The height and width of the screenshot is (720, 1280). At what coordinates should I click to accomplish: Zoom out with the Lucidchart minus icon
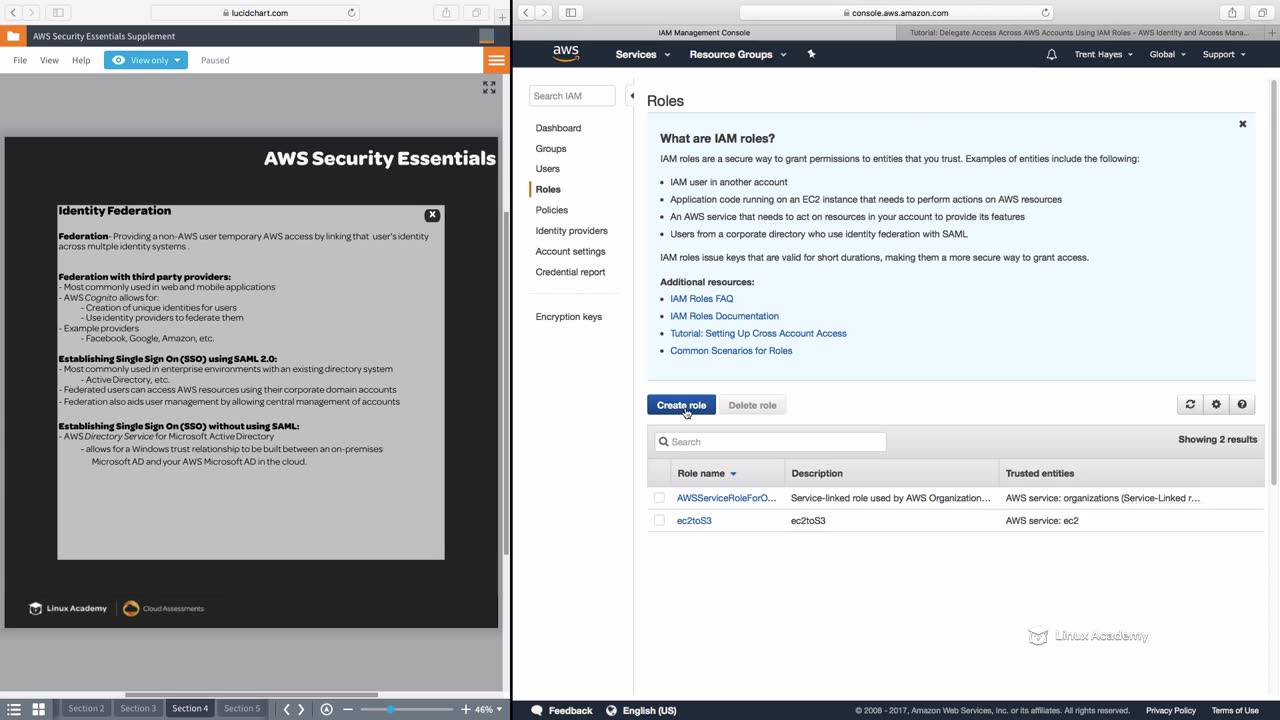pyautogui.click(x=348, y=709)
